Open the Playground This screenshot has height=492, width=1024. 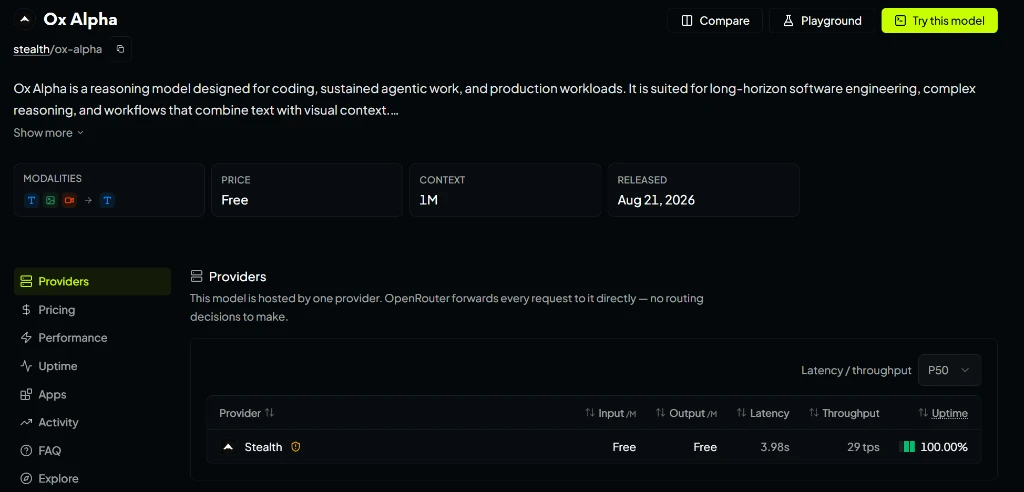point(822,20)
